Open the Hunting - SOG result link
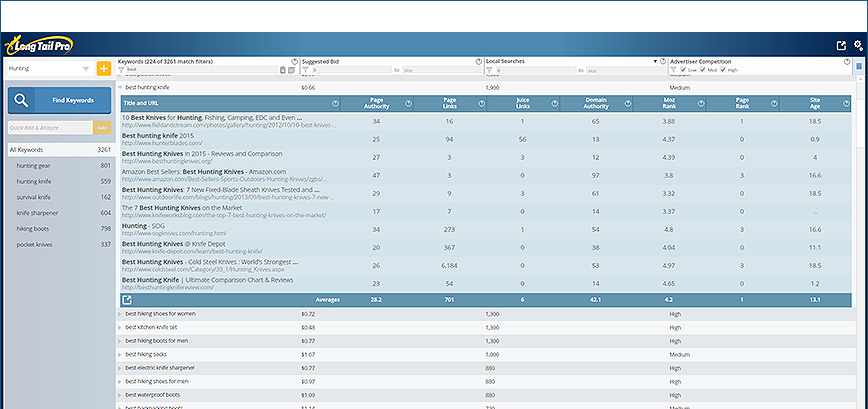The height and width of the screenshot is (409, 868). (143, 226)
